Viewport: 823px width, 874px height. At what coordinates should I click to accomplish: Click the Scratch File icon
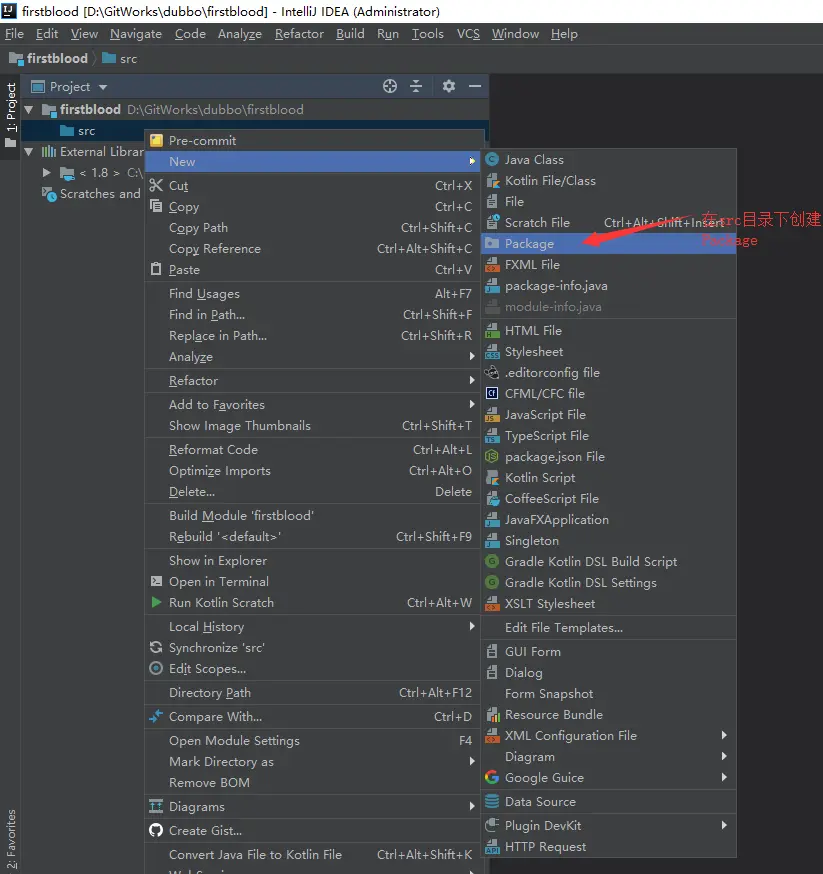492,222
